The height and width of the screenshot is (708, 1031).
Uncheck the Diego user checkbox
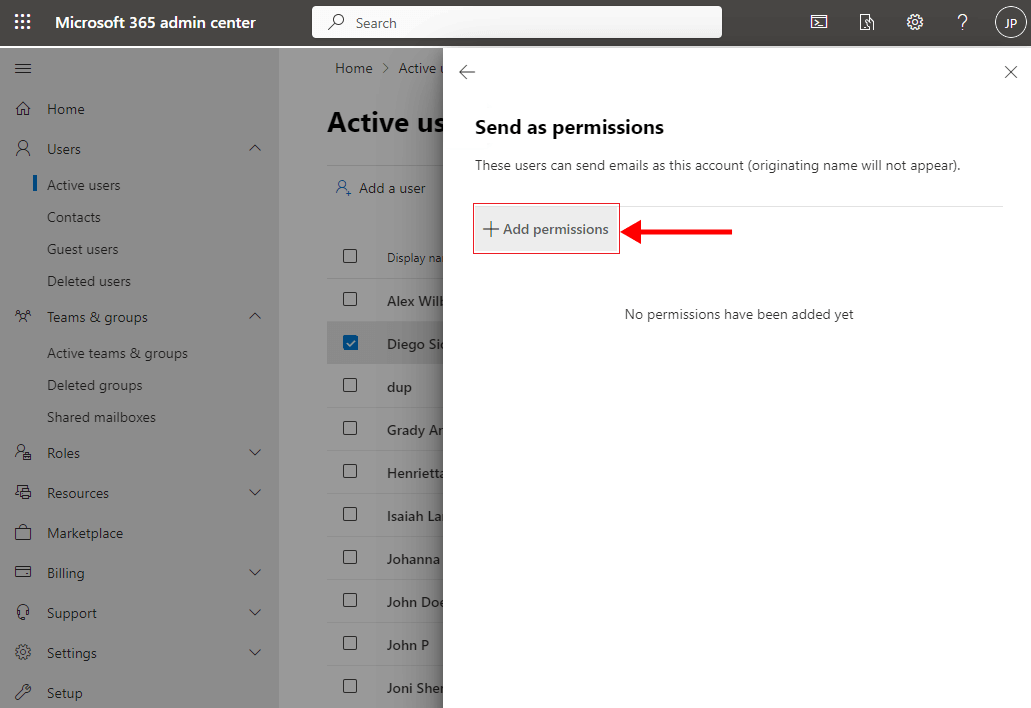coord(350,343)
